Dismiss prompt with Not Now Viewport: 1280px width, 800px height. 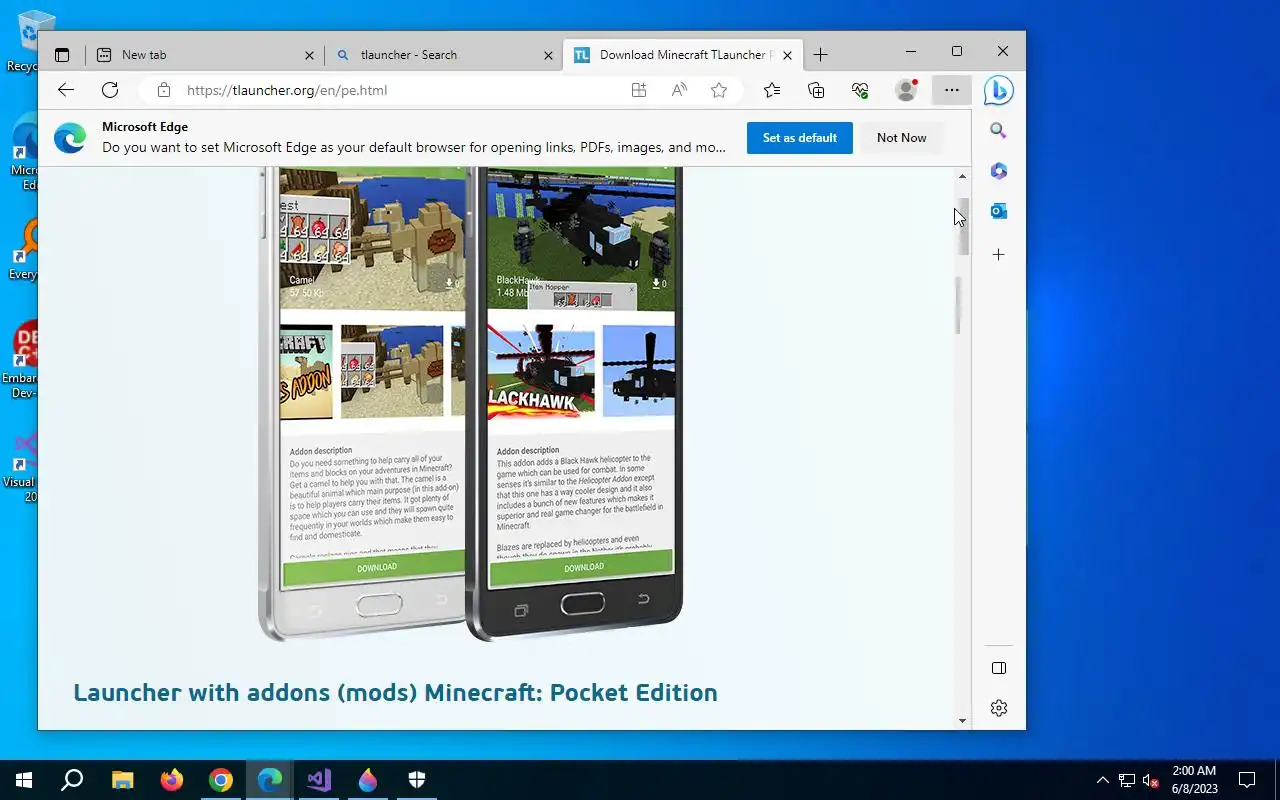point(901,138)
